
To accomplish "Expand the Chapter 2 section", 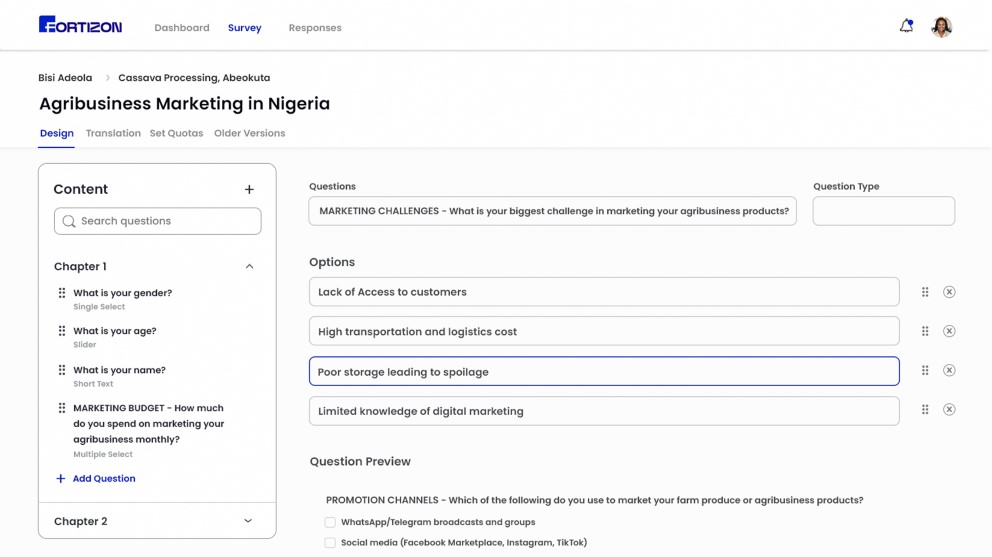I will point(248,521).
